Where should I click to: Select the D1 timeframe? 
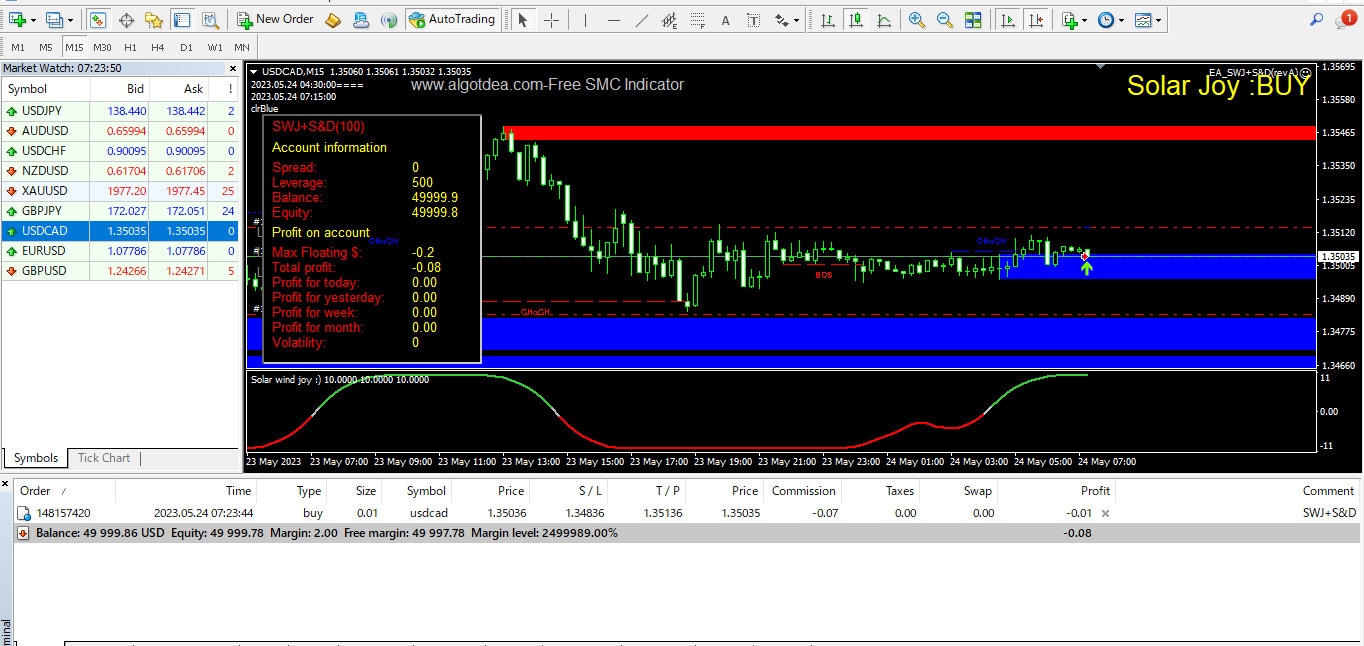pyautogui.click(x=186, y=47)
